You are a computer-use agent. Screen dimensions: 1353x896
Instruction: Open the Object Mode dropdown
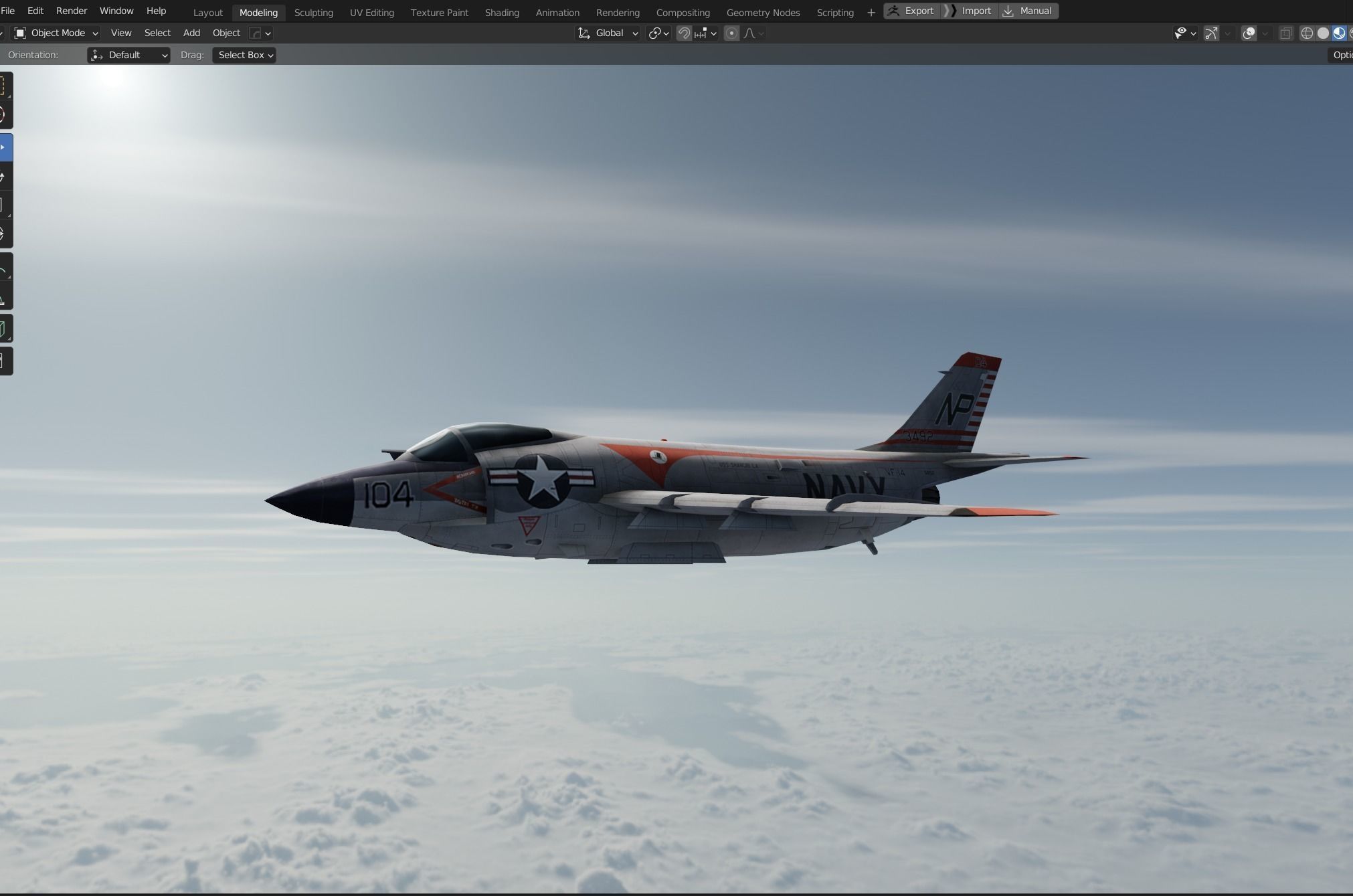[x=56, y=33]
